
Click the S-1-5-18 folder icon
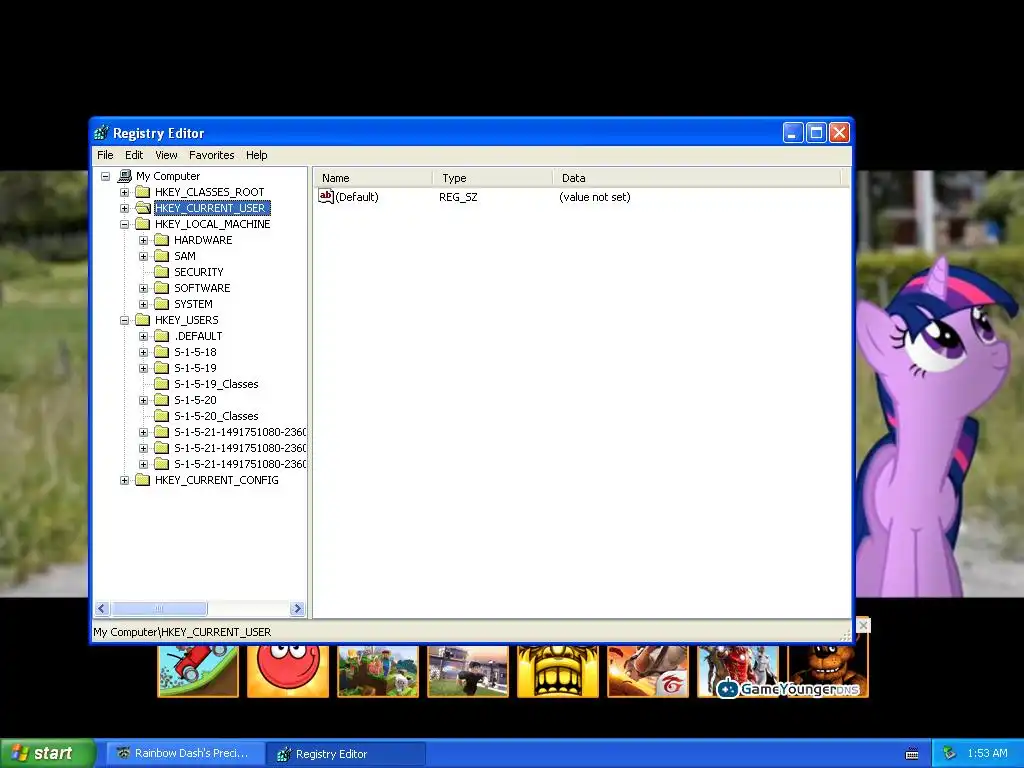[161, 352]
